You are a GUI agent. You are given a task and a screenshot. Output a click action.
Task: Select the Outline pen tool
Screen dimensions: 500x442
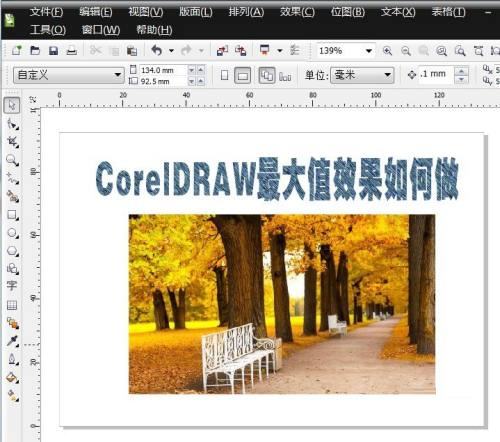pos(13,359)
